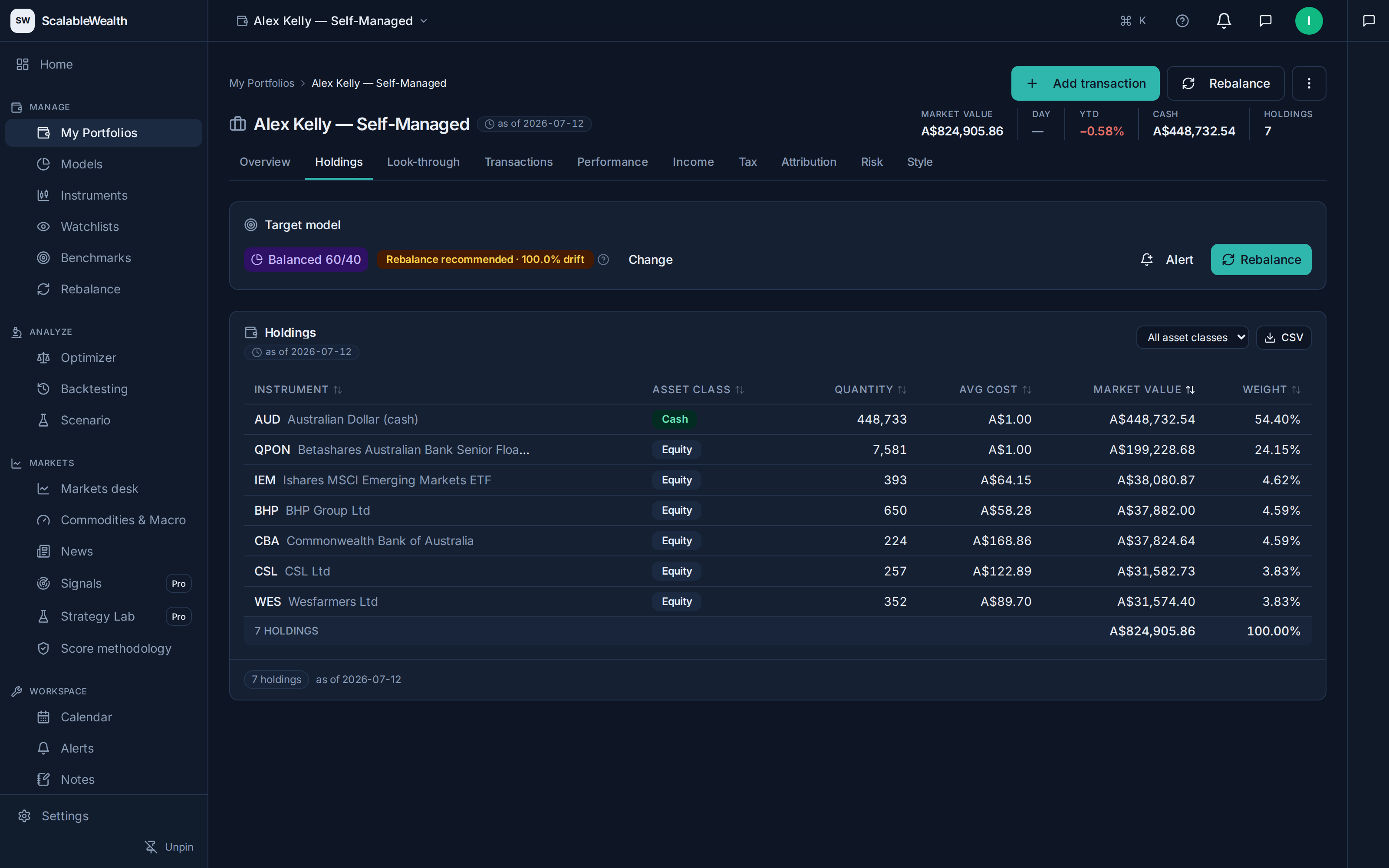Screen dimensions: 1389x868
Task: Open the far-right side panel chat icon
Action: (x=1368, y=21)
